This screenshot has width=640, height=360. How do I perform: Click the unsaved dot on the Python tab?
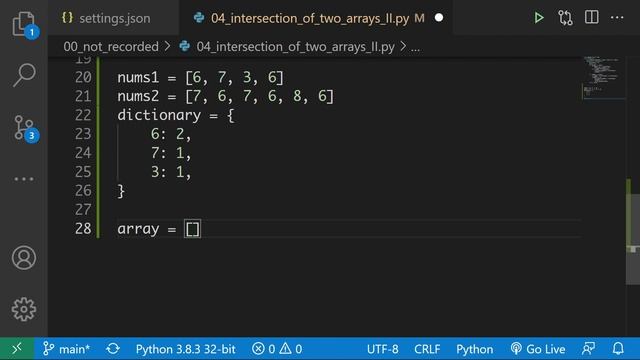coord(439,18)
